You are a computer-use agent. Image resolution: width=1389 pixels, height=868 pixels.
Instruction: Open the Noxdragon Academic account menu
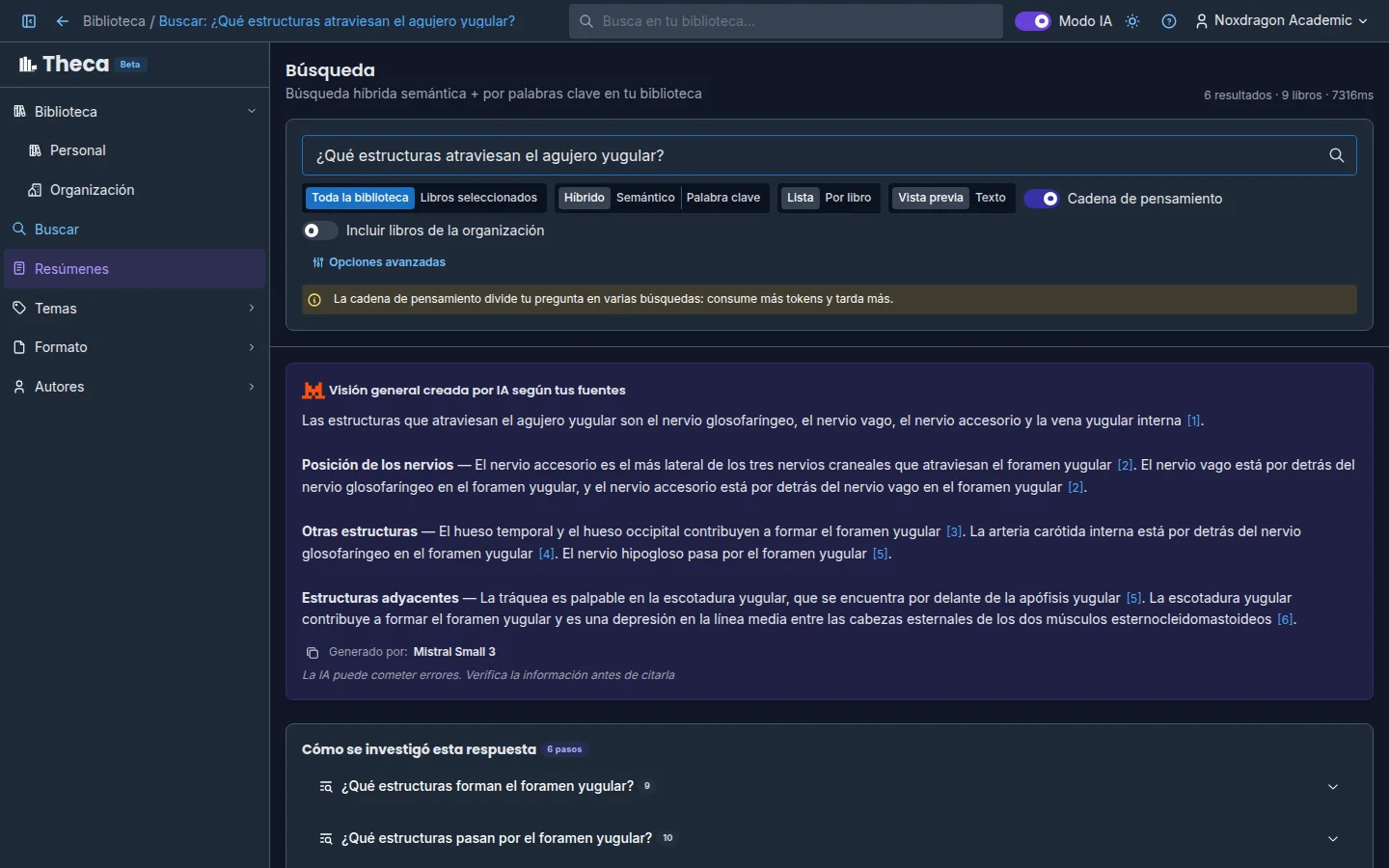(1282, 21)
